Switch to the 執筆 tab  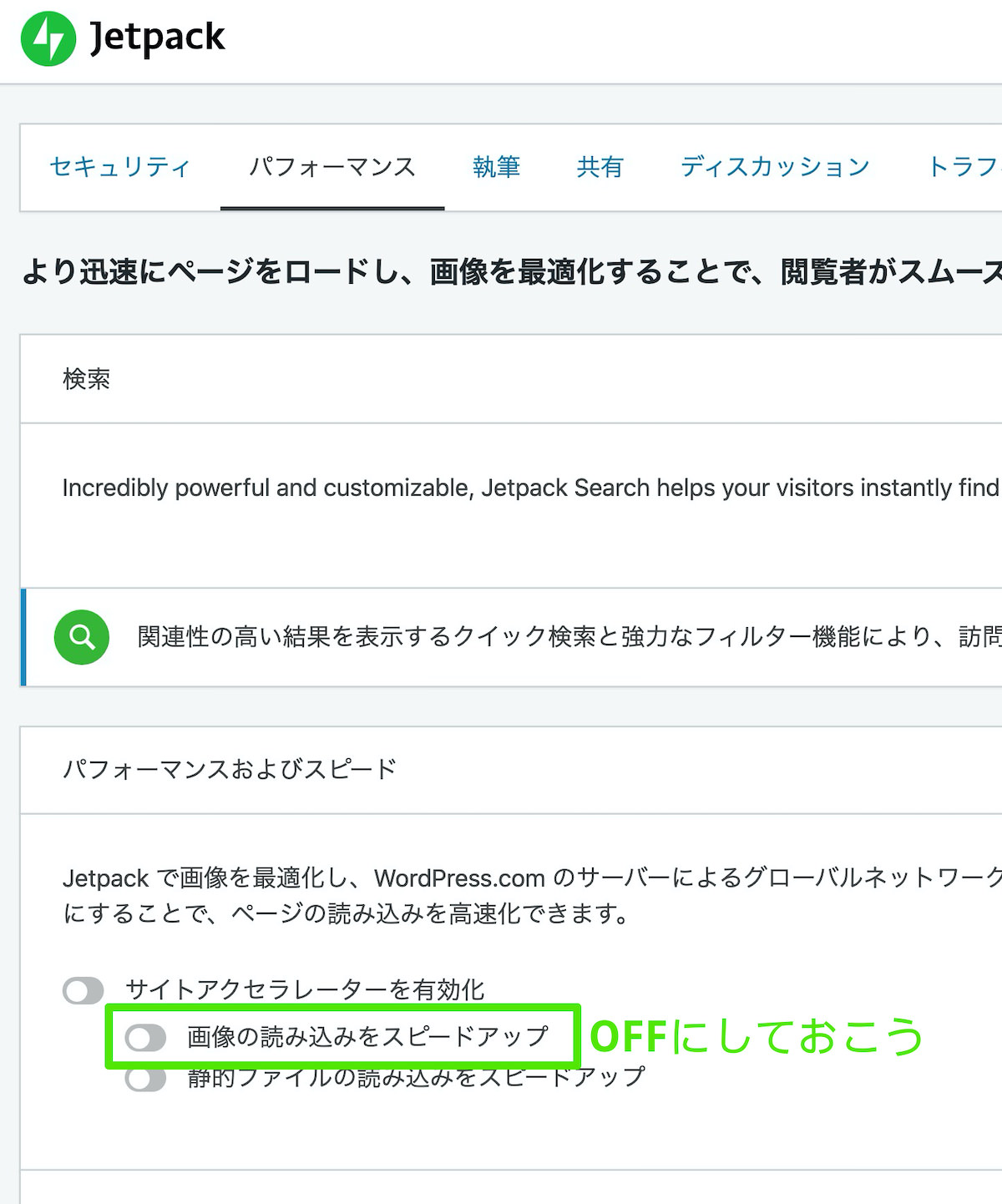[x=497, y=167]
